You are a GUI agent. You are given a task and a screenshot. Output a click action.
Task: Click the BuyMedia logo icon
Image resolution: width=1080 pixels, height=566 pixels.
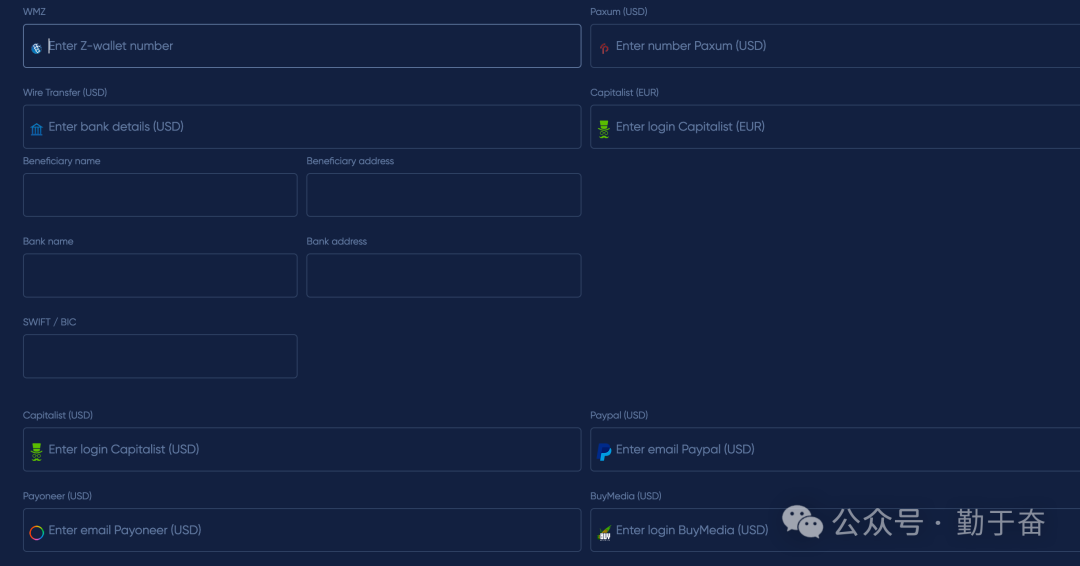604,532
